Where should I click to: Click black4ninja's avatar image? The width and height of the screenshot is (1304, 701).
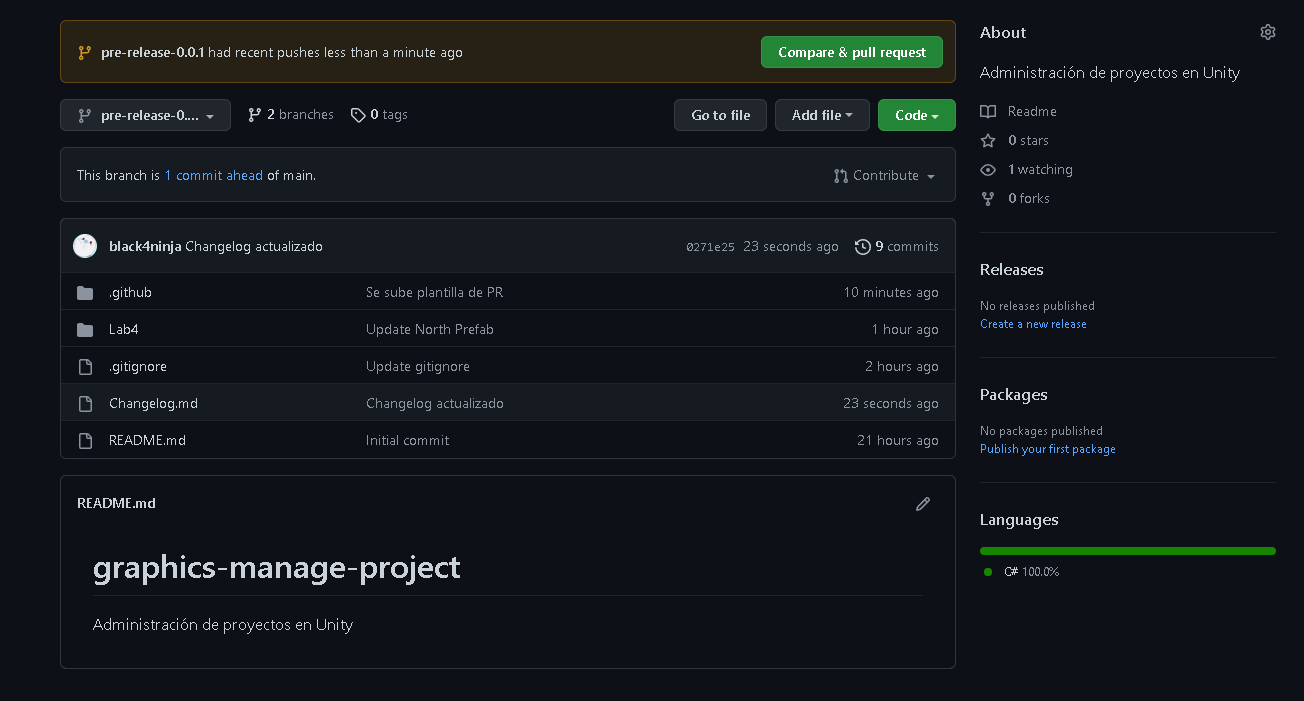coord(85,246)
